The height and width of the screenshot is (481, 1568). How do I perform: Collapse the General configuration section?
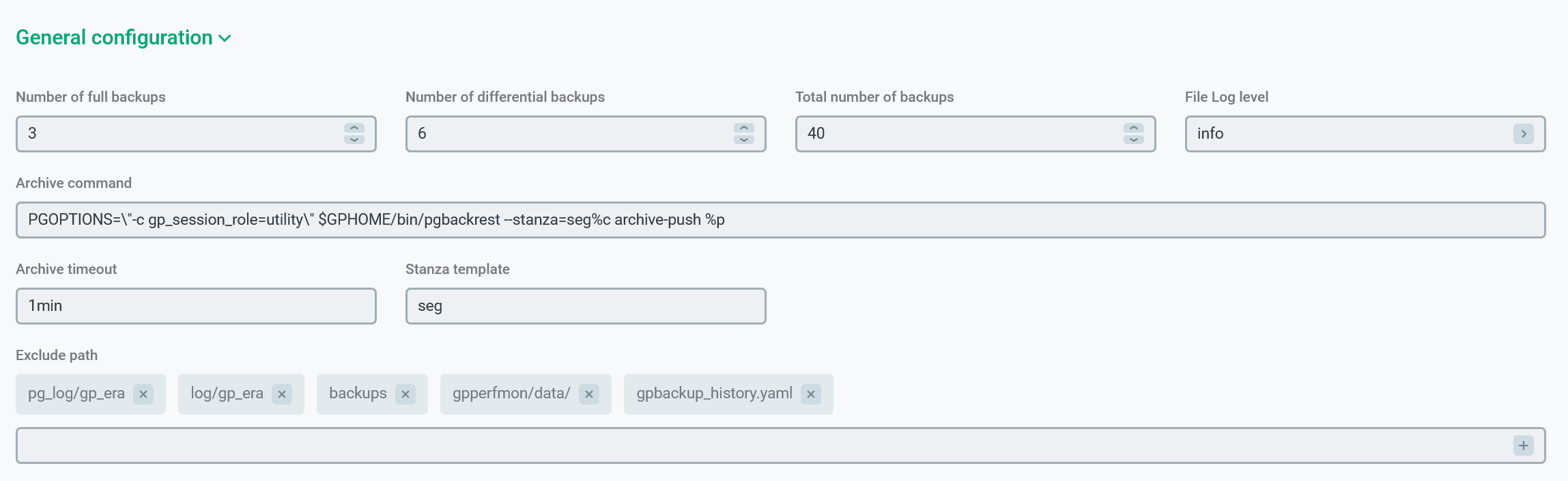coord(225,39)
